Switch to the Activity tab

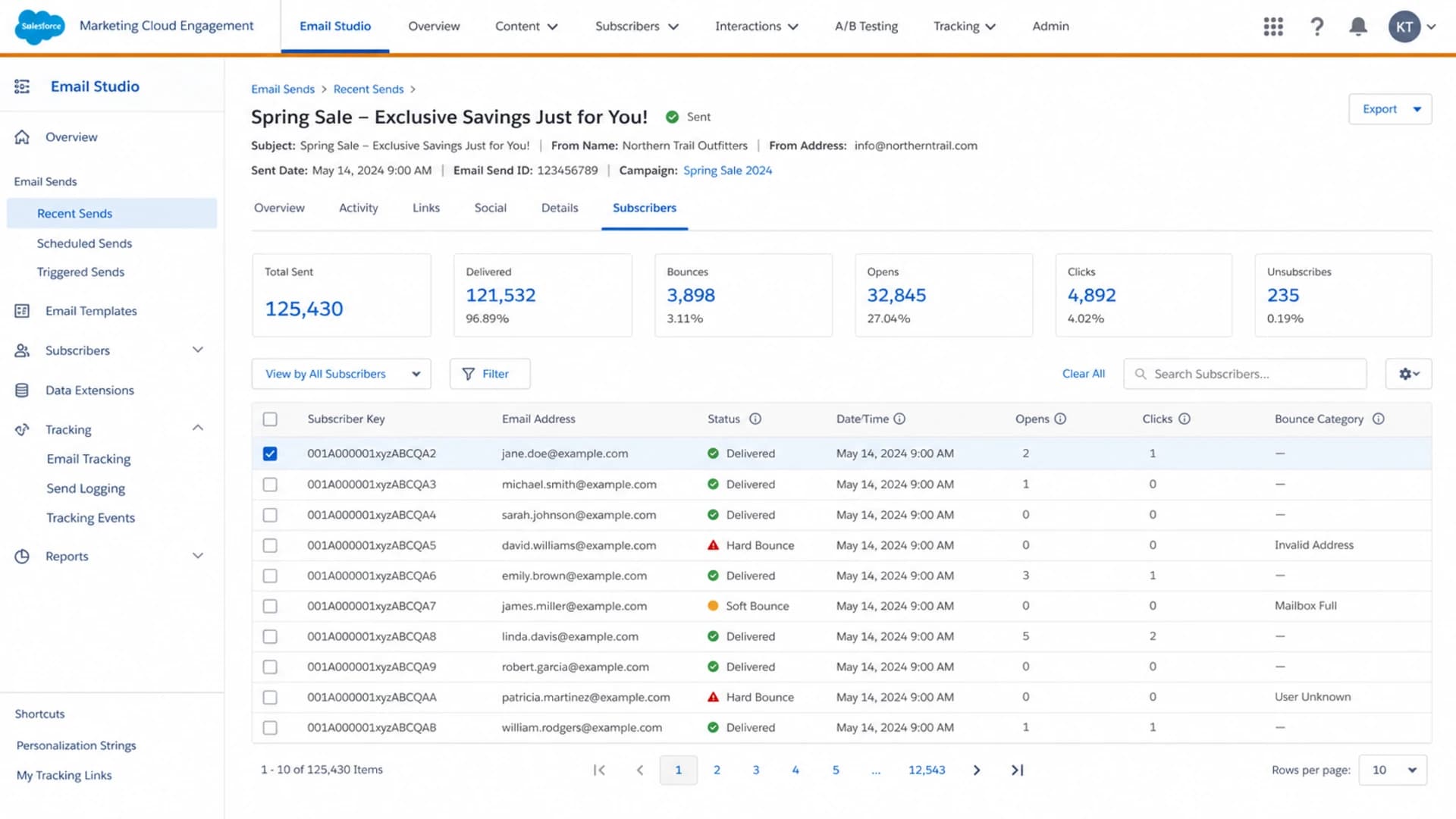(358, 208)
